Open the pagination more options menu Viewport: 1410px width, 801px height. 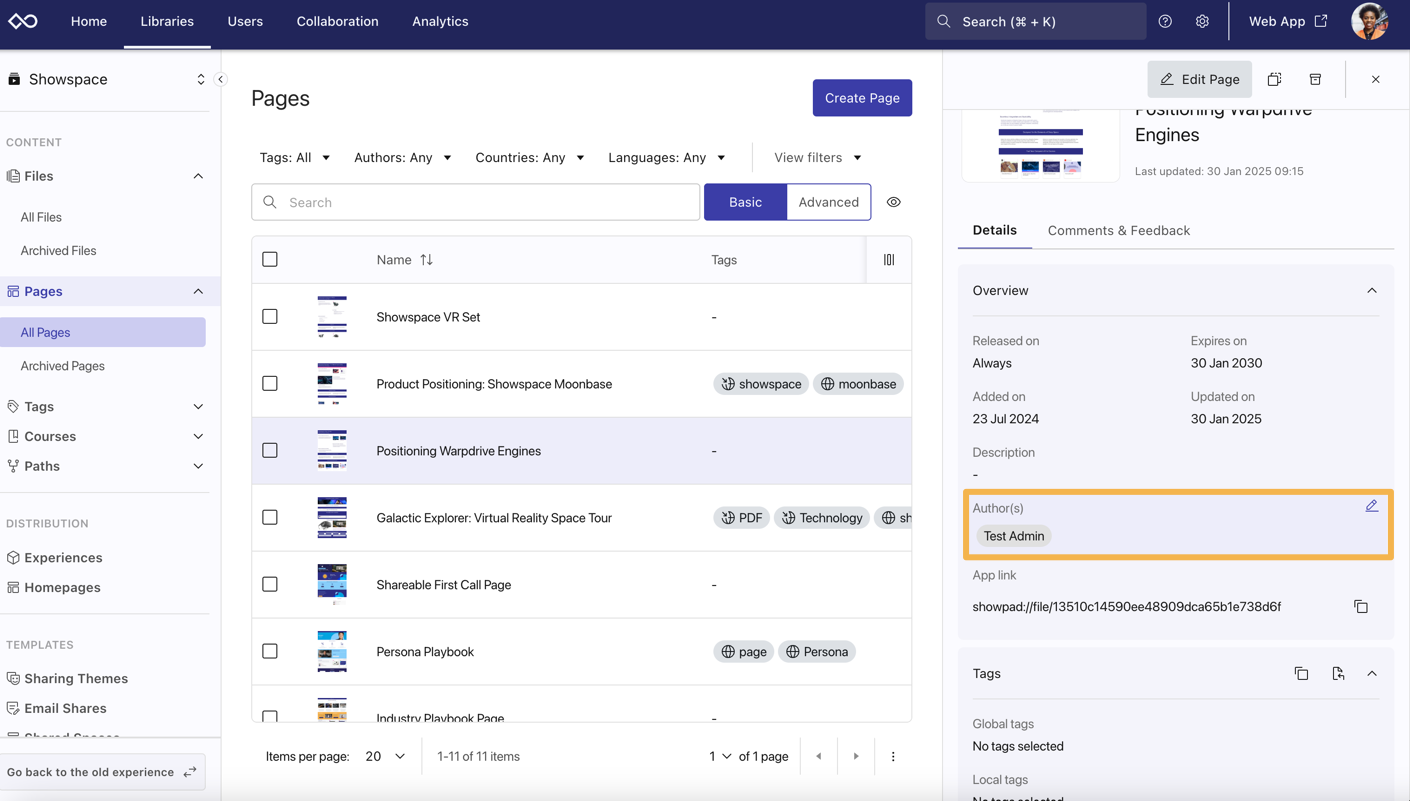tap(893, 757)
